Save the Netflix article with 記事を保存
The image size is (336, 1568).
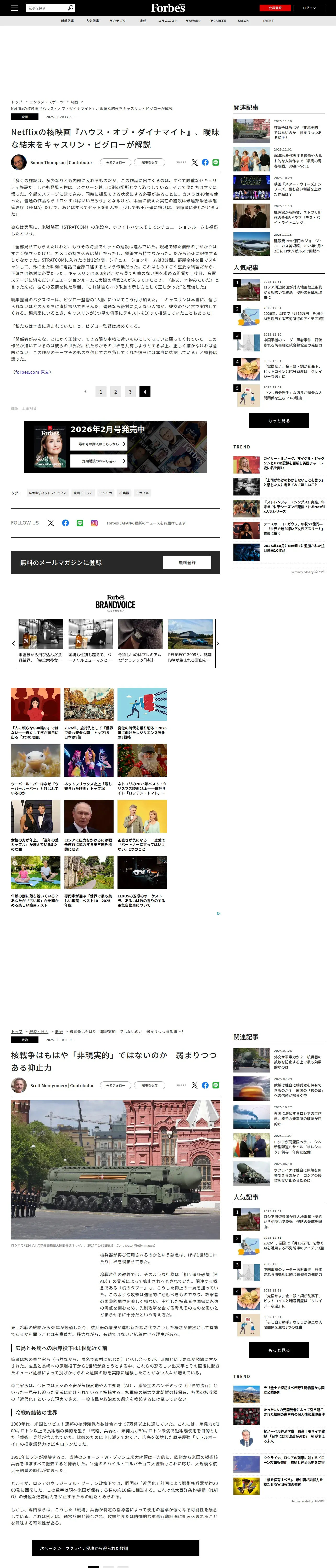149,163
